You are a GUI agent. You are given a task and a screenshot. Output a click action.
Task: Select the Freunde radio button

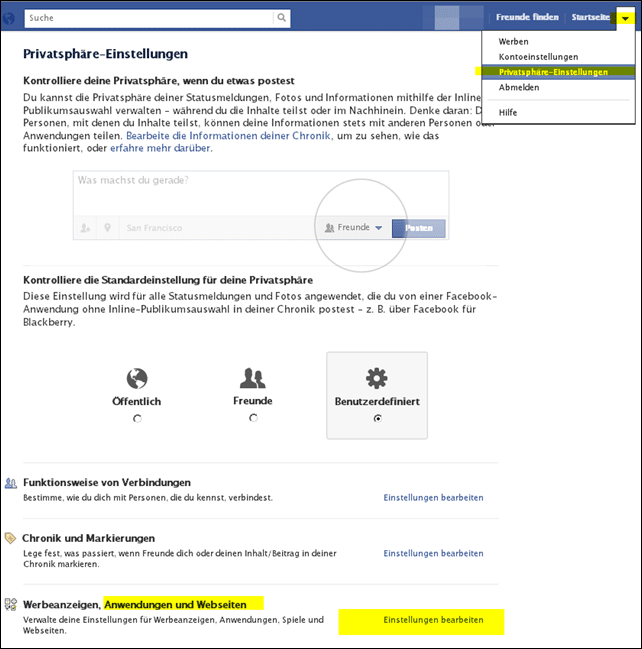253,418
